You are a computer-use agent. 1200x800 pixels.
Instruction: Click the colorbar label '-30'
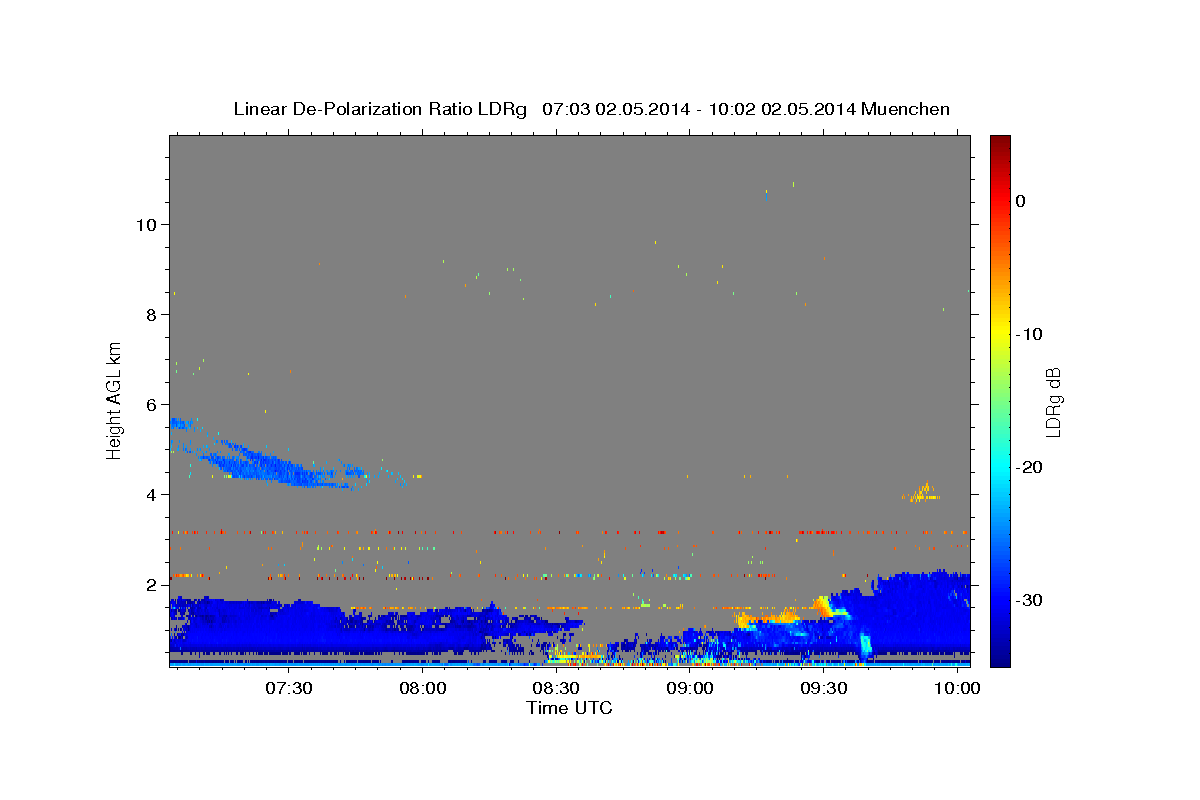click(1030, 600)
